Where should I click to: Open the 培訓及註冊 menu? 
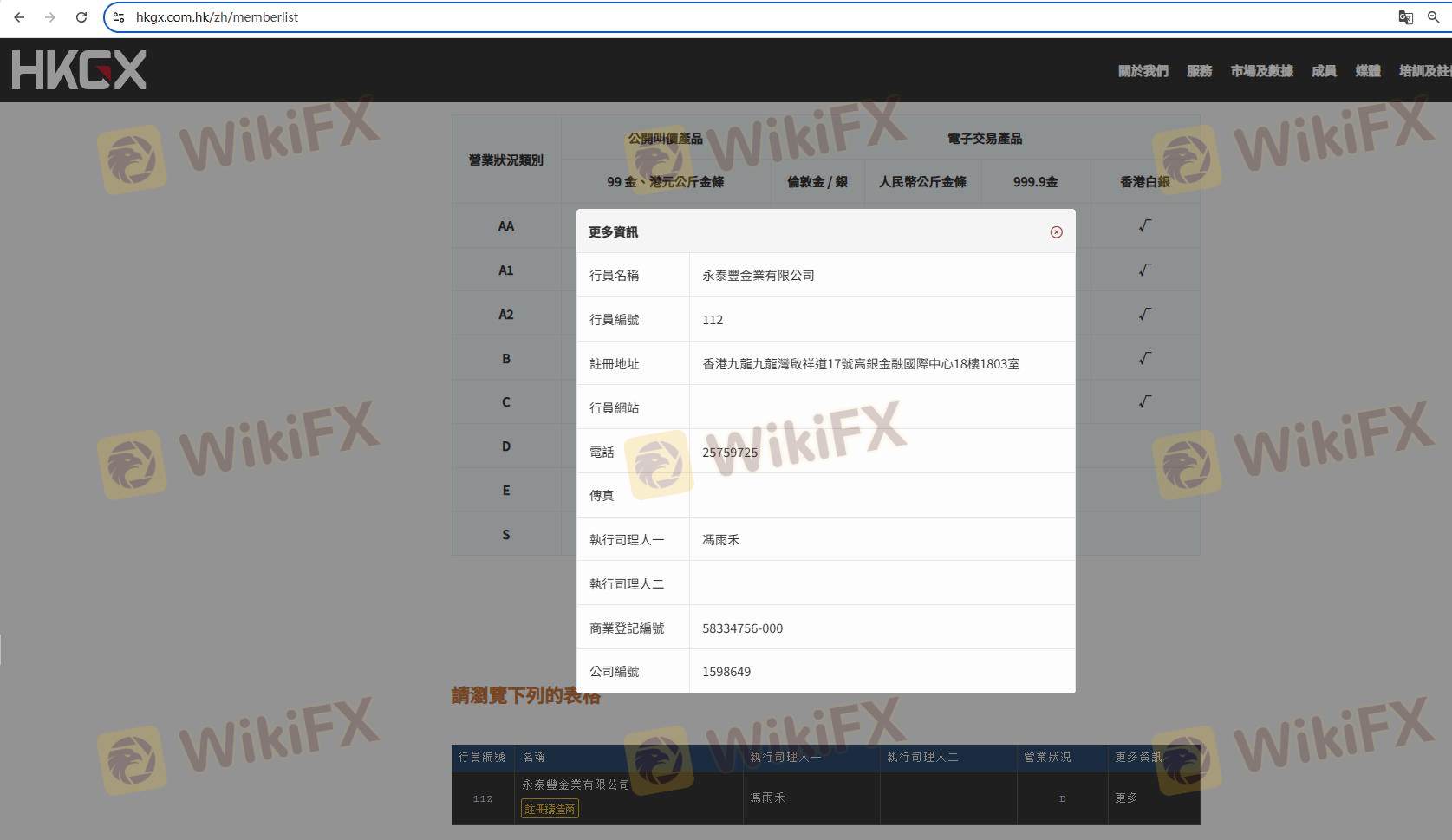[x=1423, y=71]
